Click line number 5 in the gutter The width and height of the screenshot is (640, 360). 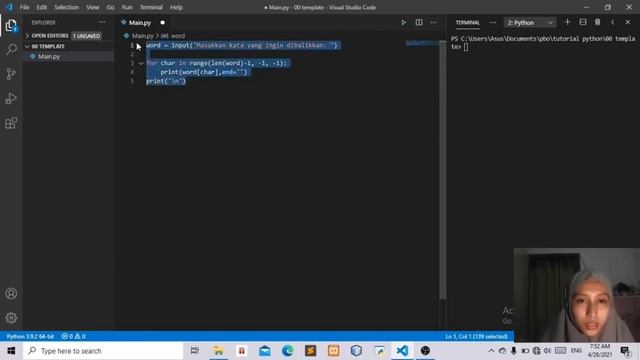coord(132,81)
